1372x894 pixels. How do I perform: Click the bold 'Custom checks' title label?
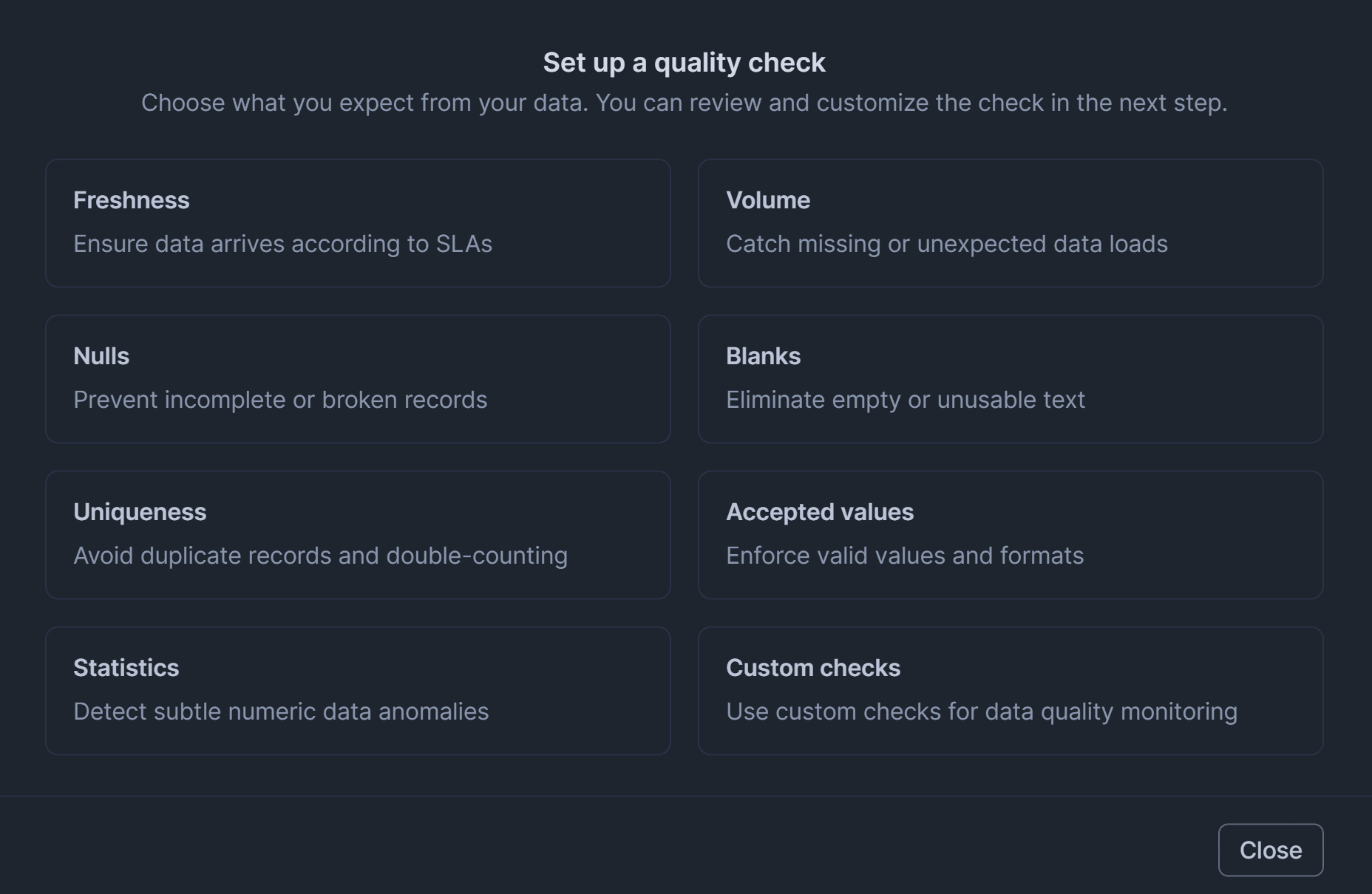click(812, 668)
